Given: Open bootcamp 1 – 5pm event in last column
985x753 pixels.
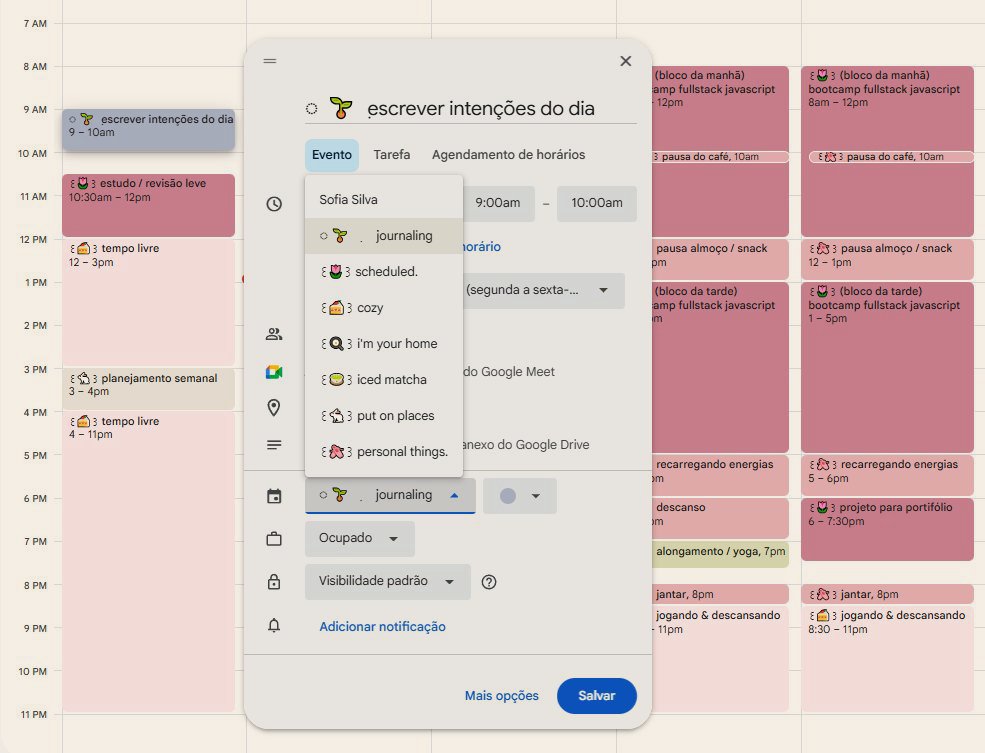Looking at the screenshot, I should click(887, 367).
